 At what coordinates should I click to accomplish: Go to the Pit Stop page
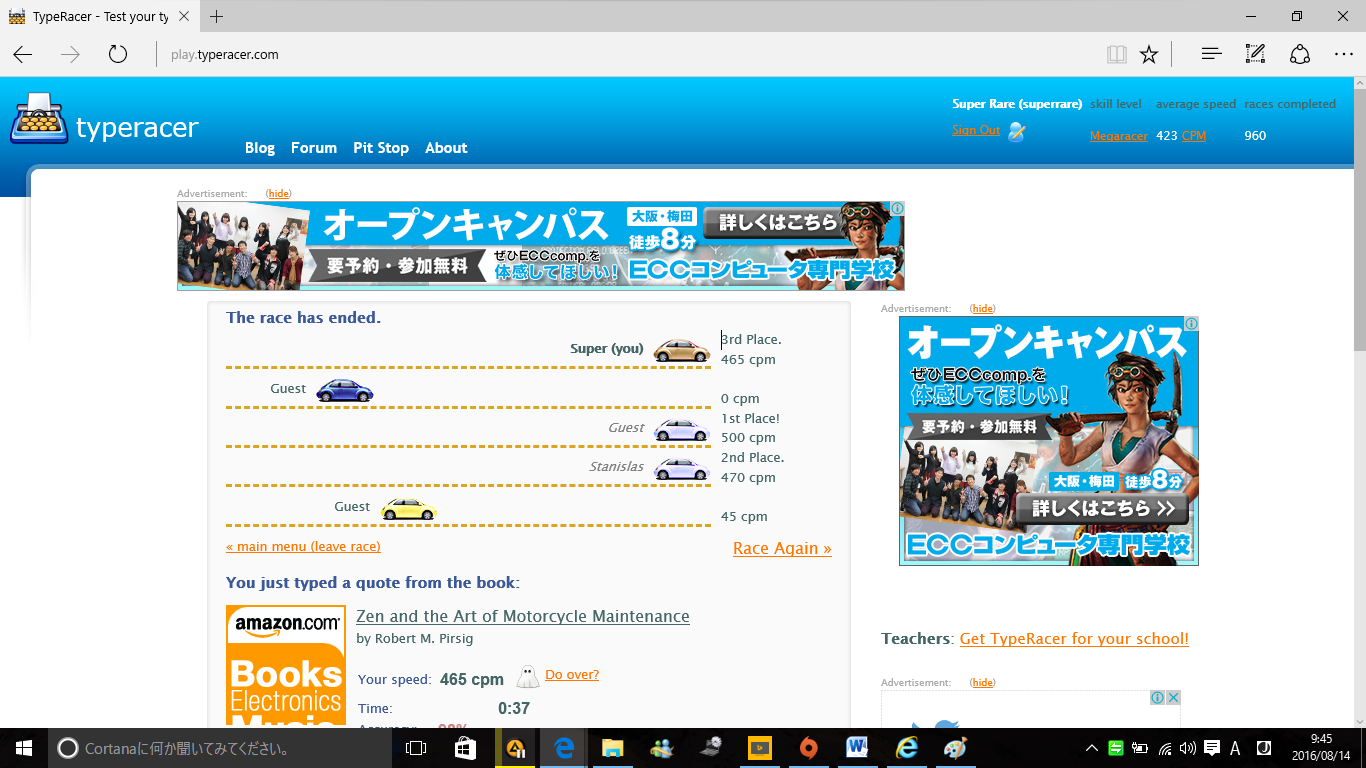[x=381, y=148]
